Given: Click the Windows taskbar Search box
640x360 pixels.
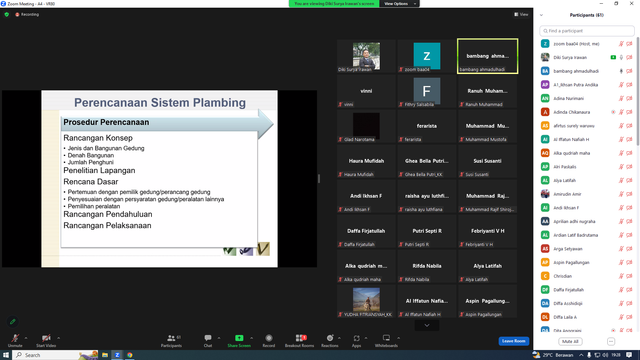Looking at the screenshot, I should point(56,355).
